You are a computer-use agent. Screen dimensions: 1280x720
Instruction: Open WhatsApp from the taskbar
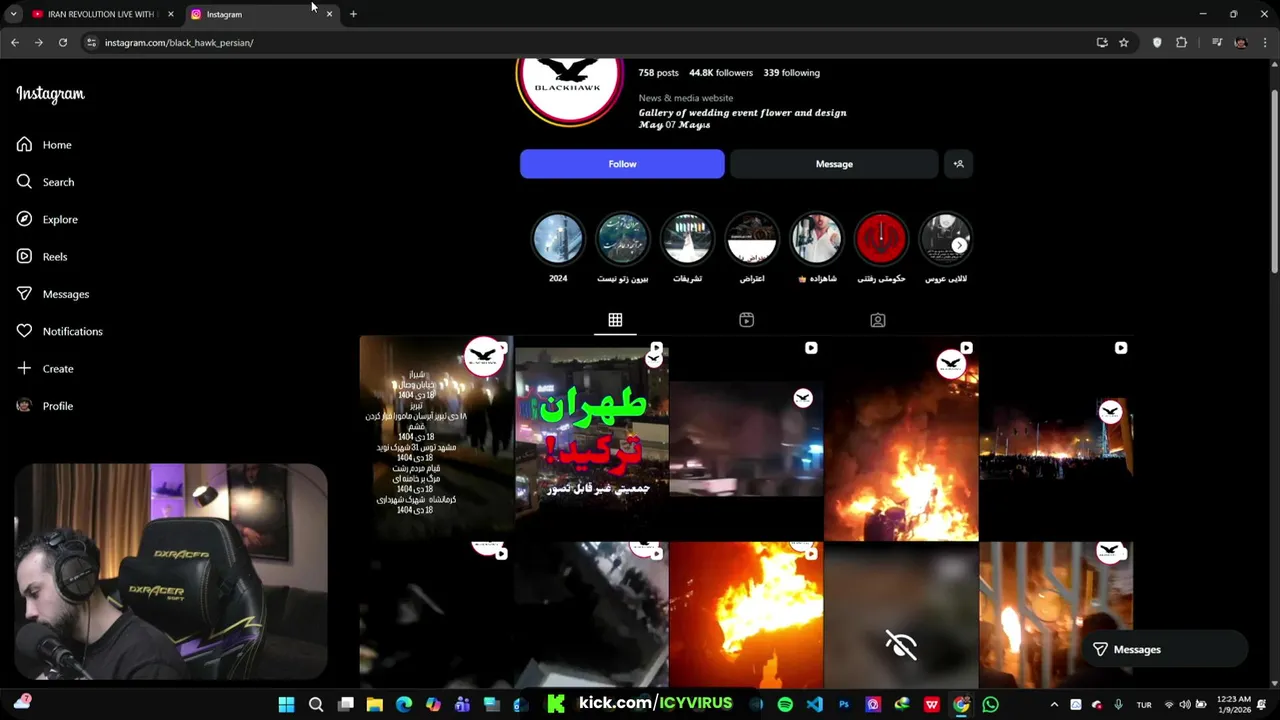[x=990, y=705]
